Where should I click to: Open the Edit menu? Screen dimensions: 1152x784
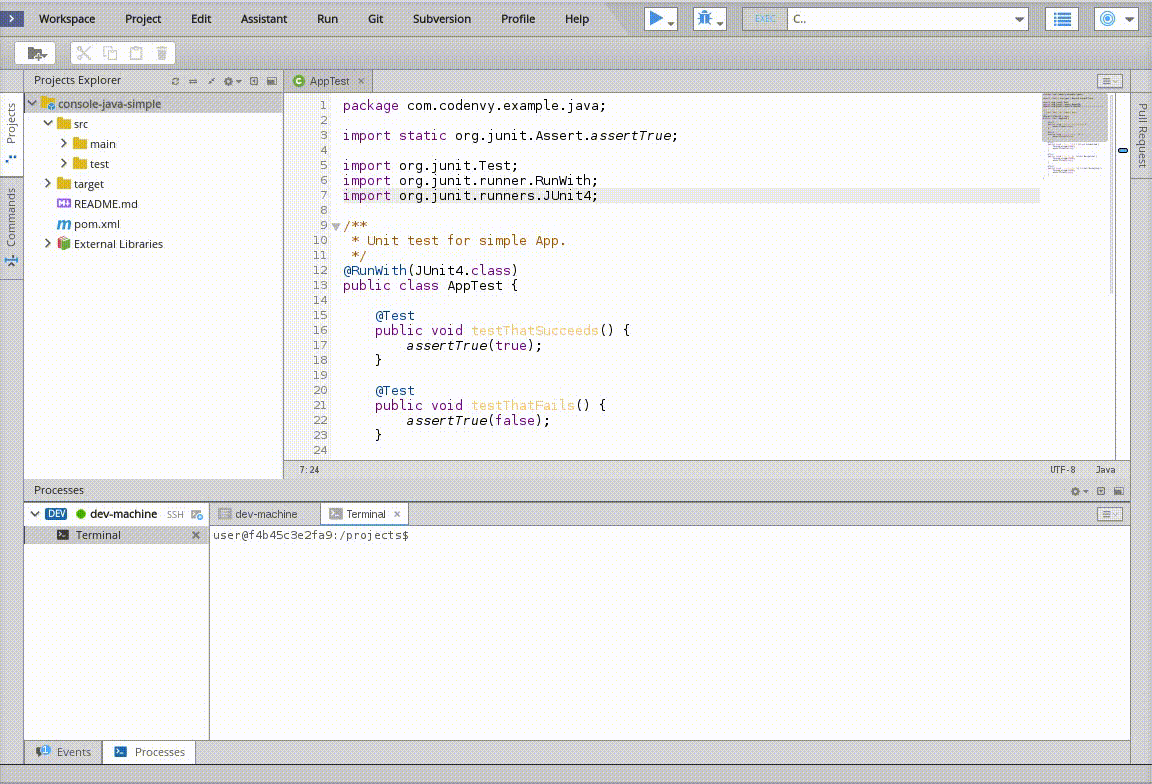click(201, 19)
